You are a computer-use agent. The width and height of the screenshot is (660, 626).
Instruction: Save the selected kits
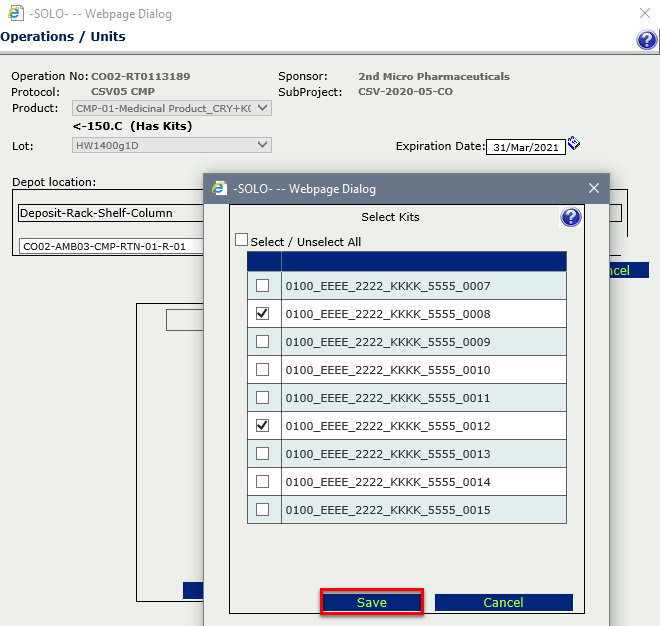point(372,602)
